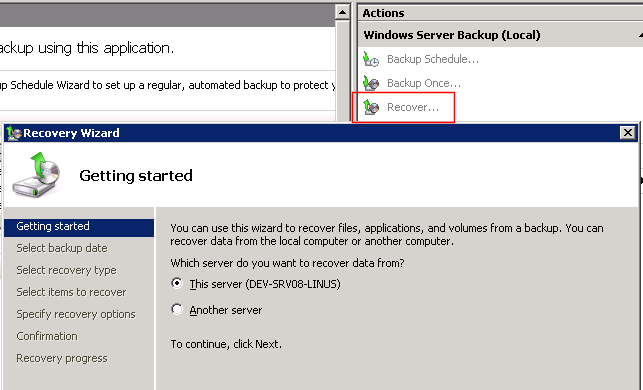The height and width of the screenshot is (390, 643).
Task: Go to Select backup date step
Action: pos(62,248)
